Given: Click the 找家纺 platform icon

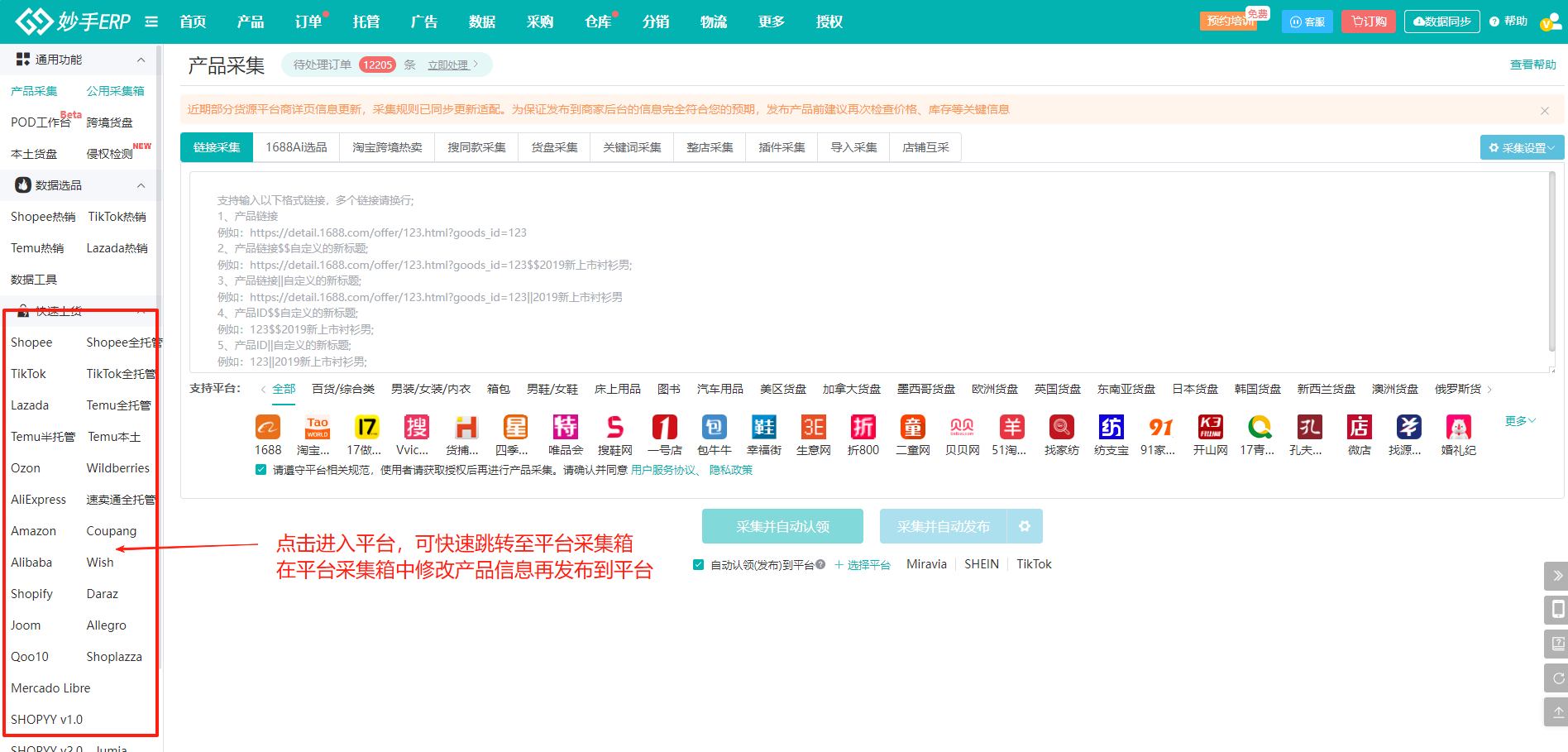Looking at the screenshot, I should [1062, 427].
